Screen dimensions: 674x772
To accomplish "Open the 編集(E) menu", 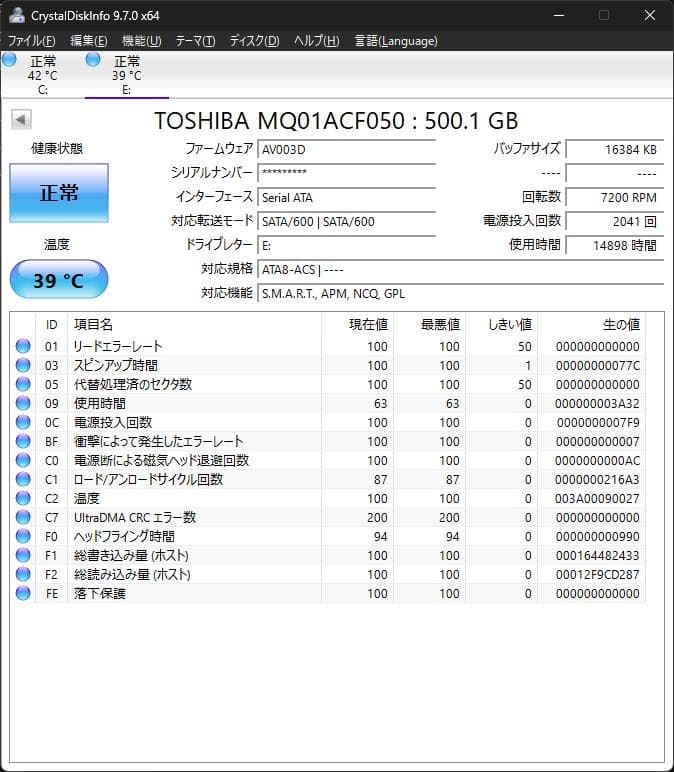I will click(x=89, y=41).
